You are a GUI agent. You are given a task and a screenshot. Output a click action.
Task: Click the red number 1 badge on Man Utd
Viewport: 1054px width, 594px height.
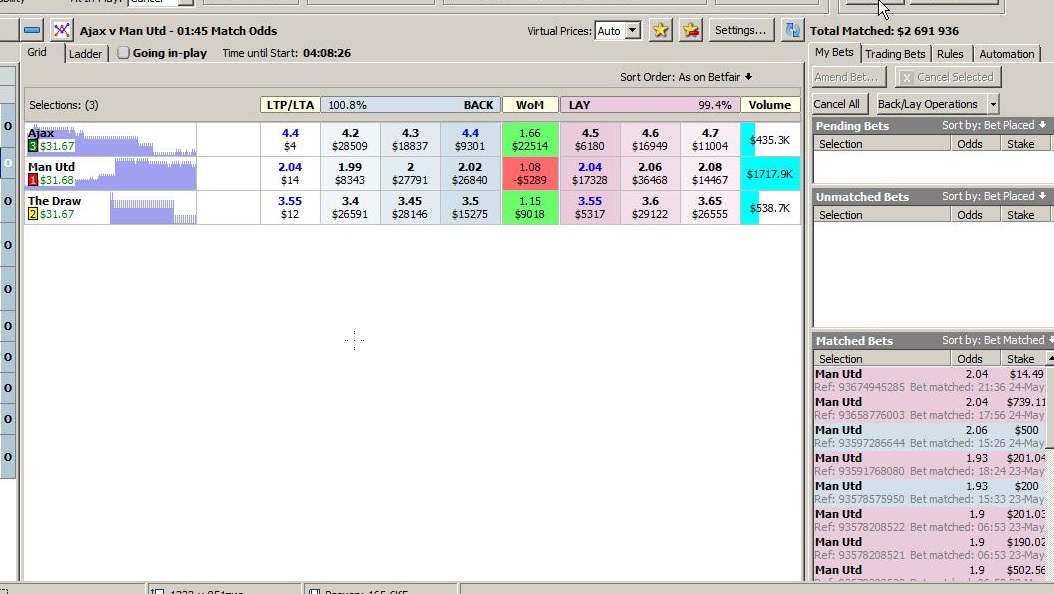pos(32,180)
